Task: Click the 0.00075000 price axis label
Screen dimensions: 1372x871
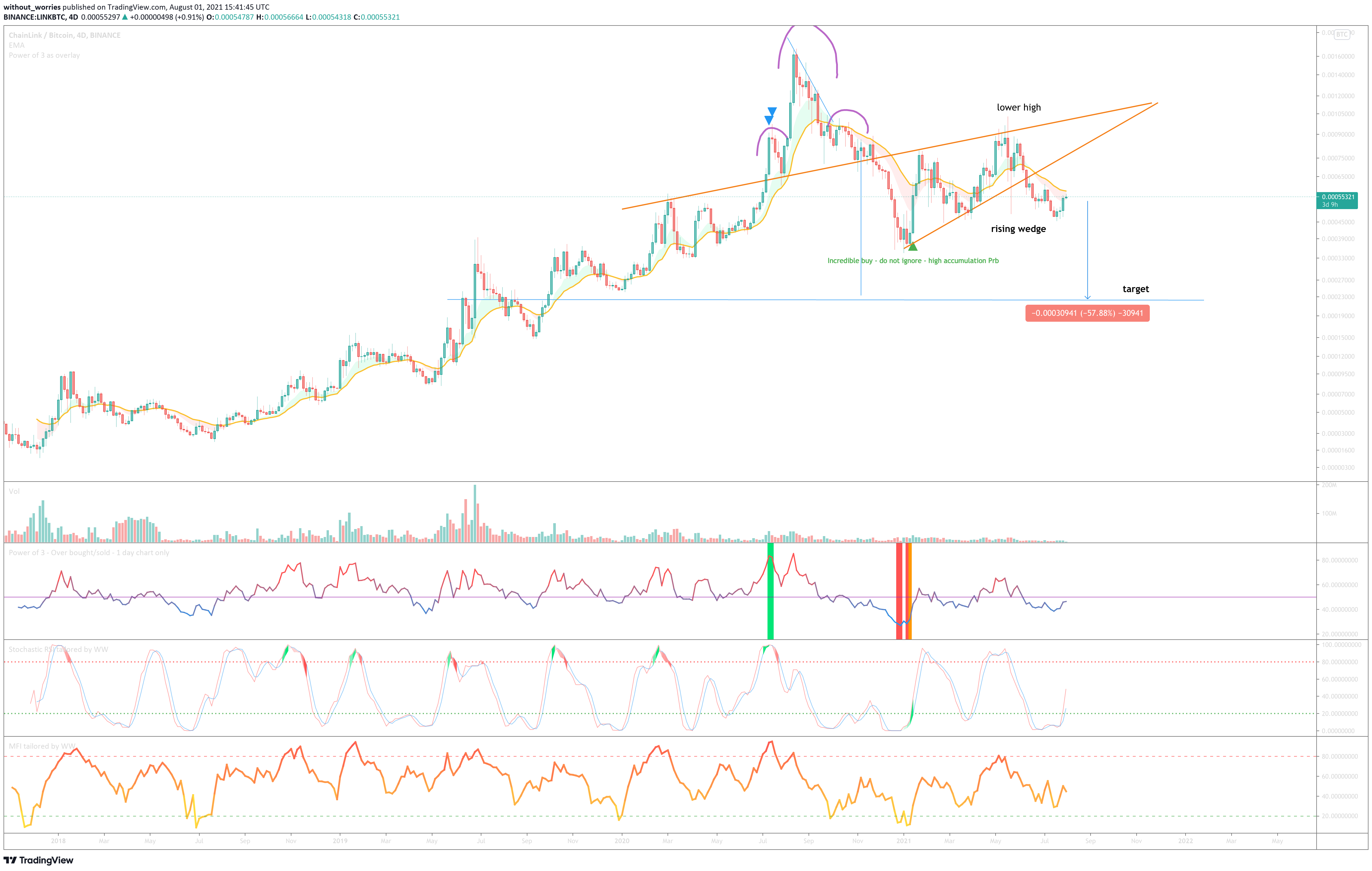Action: click(x=1338, y=158)
